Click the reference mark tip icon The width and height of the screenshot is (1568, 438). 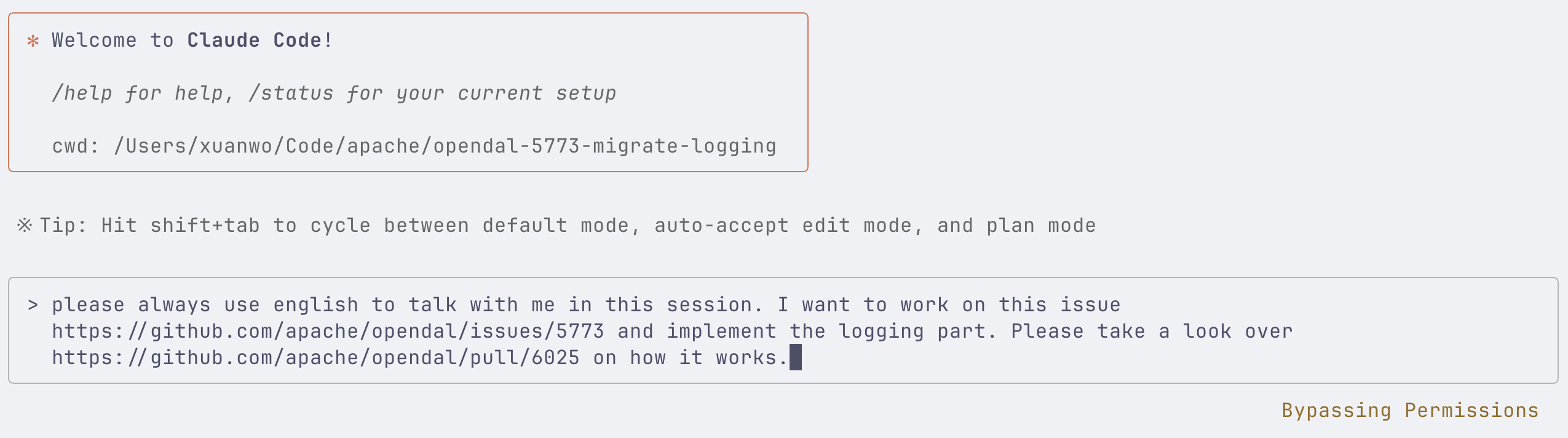pyautogui.click(x=25, y=225)
